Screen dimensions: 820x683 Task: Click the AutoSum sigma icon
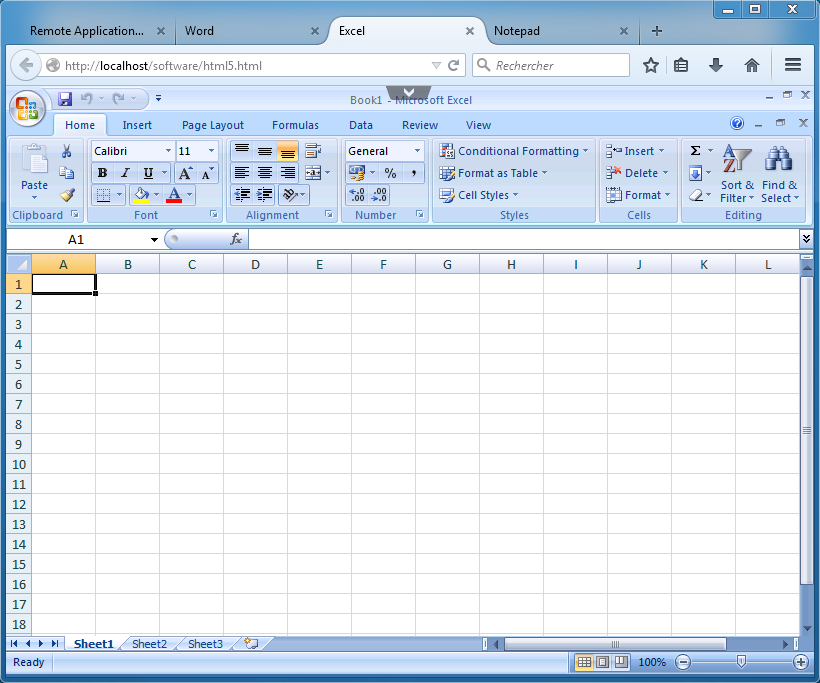(x=696, y=150)
